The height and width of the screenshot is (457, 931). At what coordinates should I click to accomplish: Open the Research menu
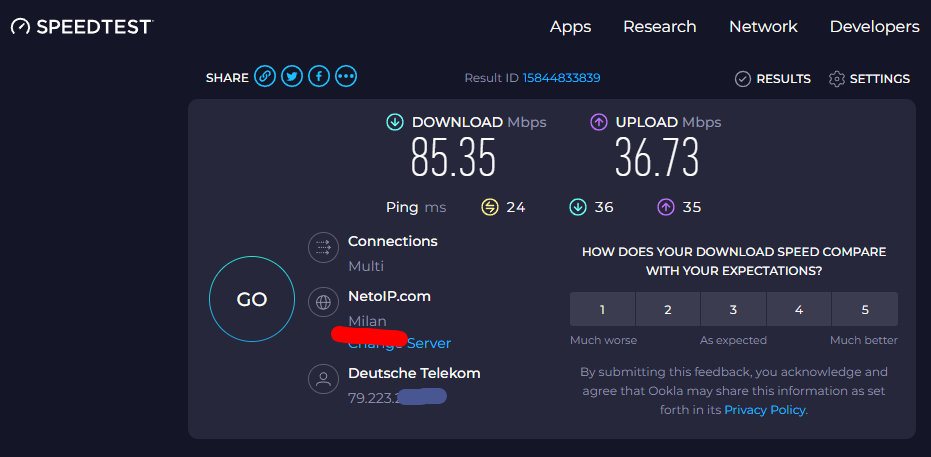(x=660, y=27)
